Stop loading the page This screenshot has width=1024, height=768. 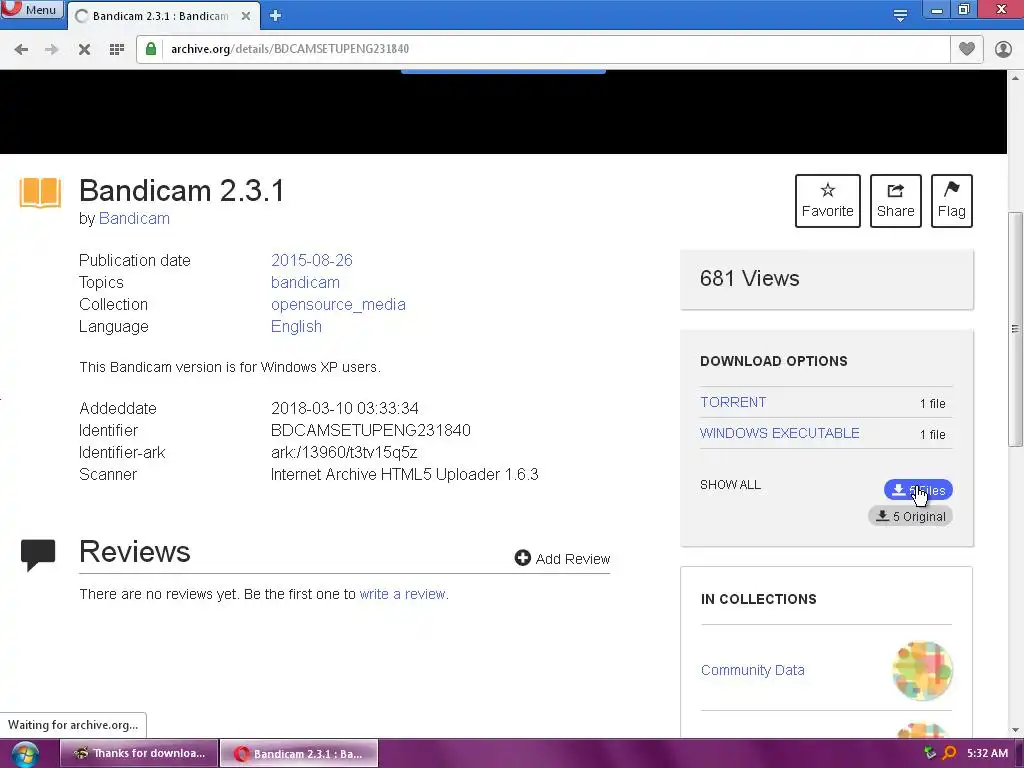pos(84,49)
